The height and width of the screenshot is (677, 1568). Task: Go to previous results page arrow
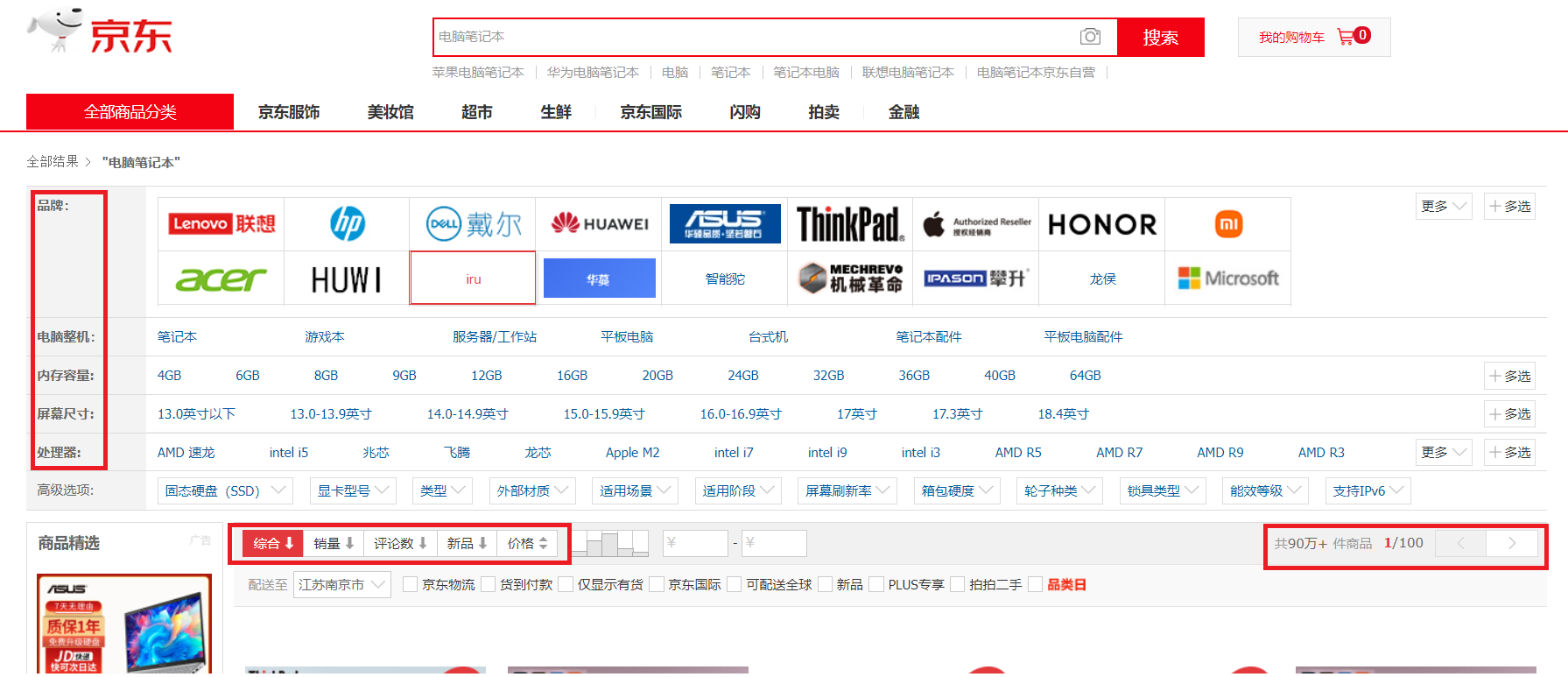click(1460, 544)
